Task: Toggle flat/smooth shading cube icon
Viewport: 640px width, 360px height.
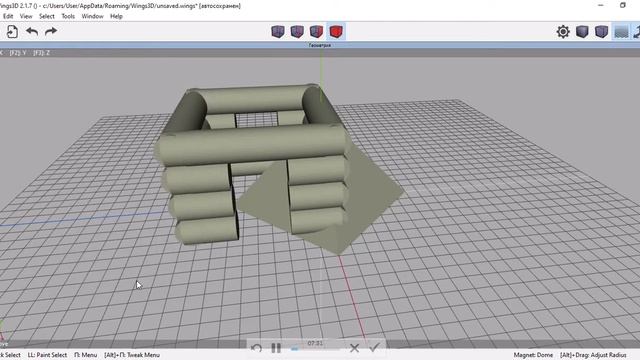Action: click(x=582, y=31)
